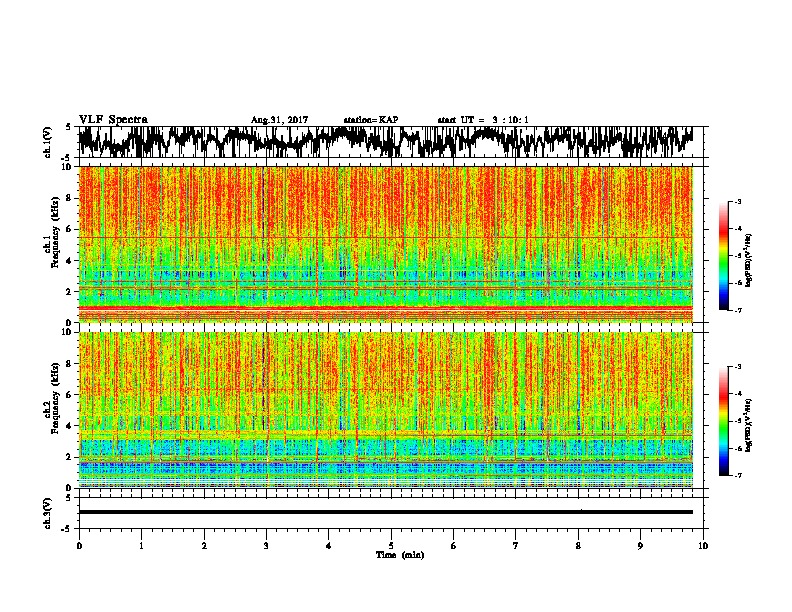Click the flat black ch.3 trace line

(x=386, y=512)
